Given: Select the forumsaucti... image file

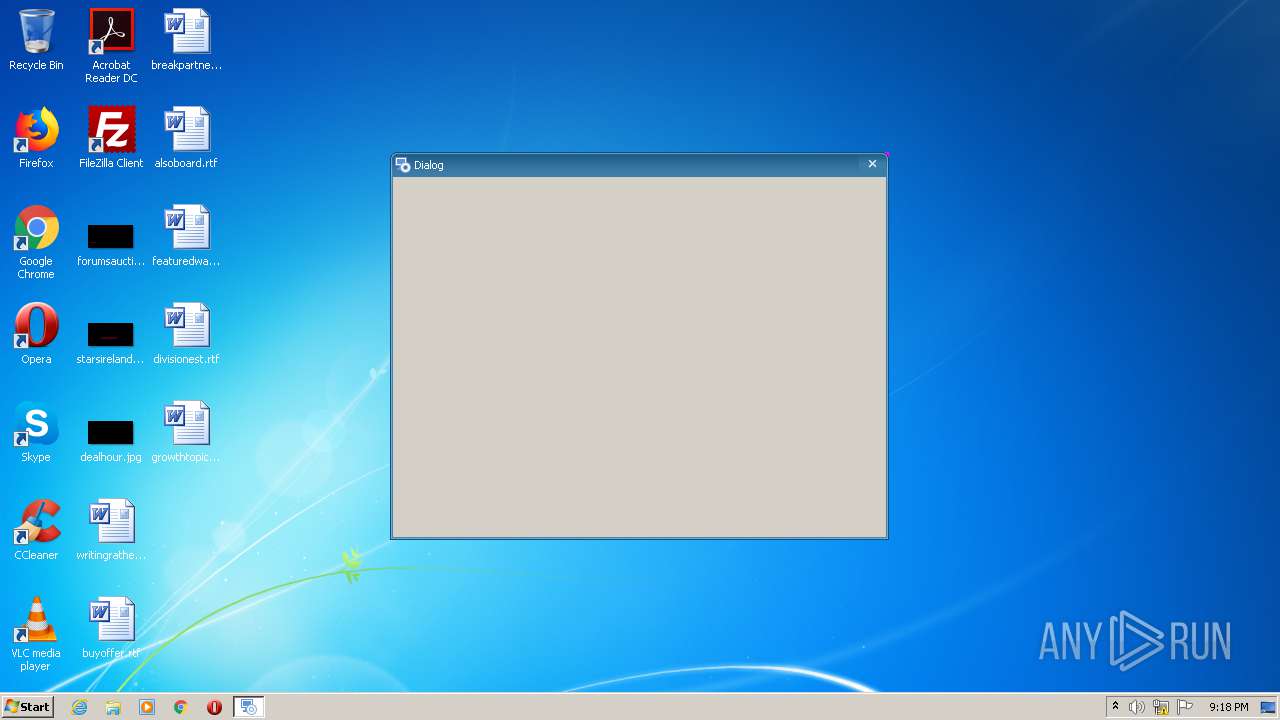Looking at the screenshot, I should coord(111,245).
